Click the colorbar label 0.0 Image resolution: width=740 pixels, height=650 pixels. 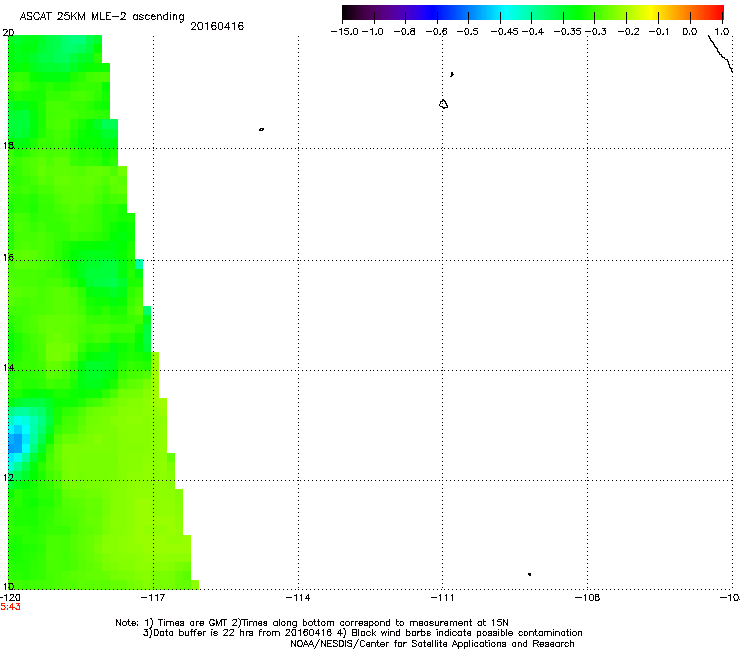click(x=690, y=32)
